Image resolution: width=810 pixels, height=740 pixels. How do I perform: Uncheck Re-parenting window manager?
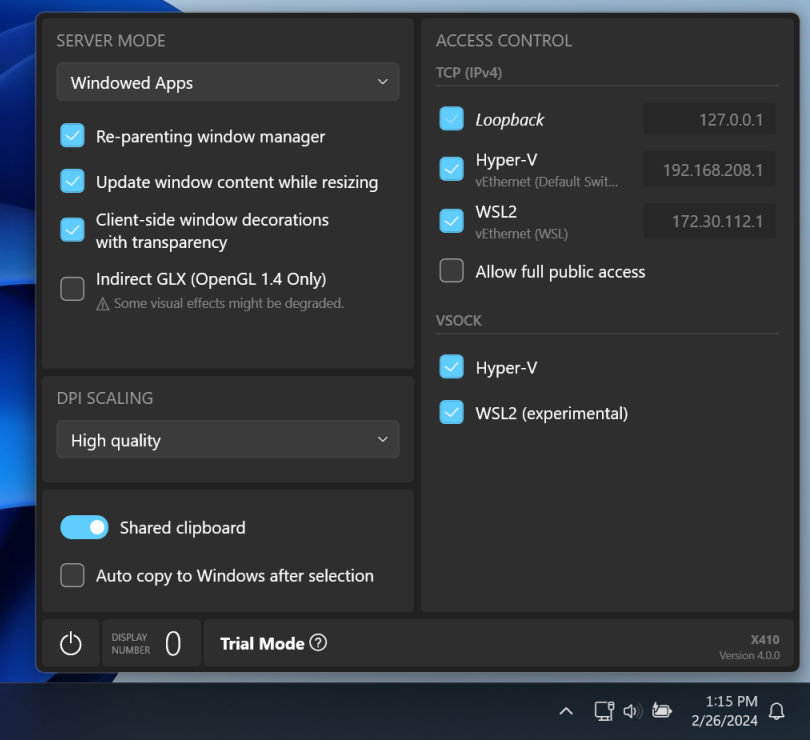72,137
